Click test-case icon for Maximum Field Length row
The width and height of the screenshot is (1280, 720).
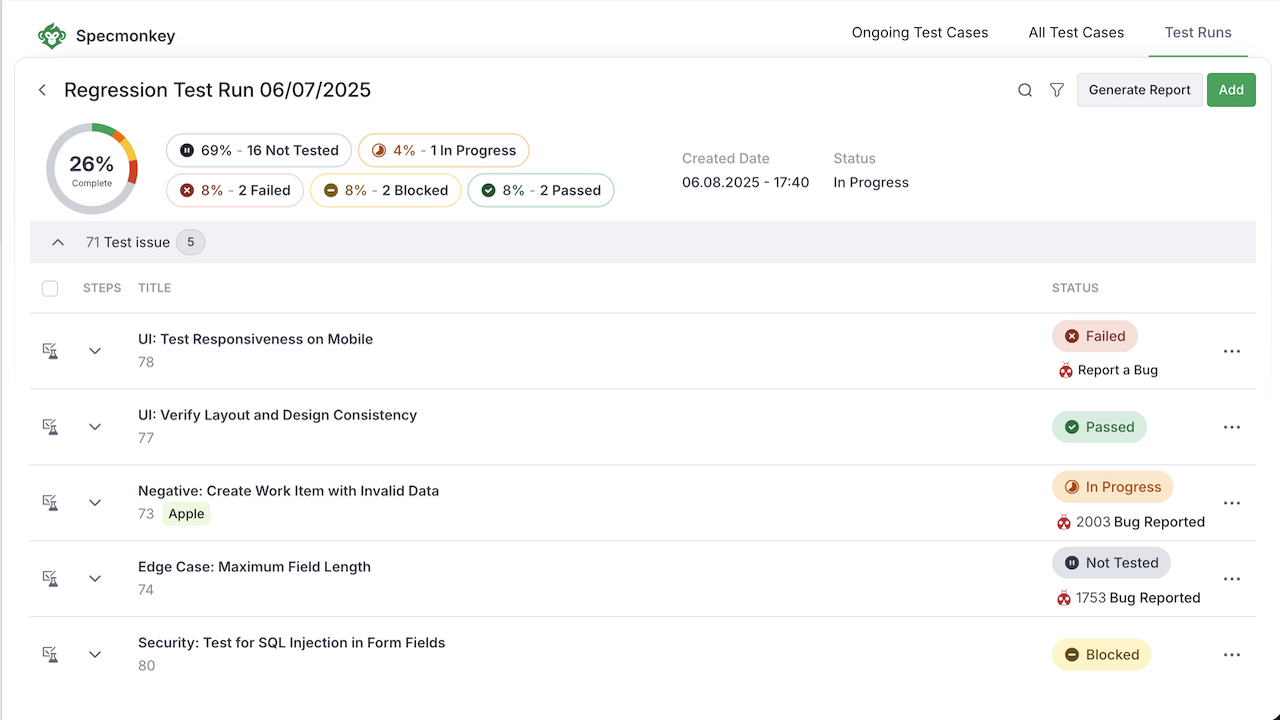50,579
